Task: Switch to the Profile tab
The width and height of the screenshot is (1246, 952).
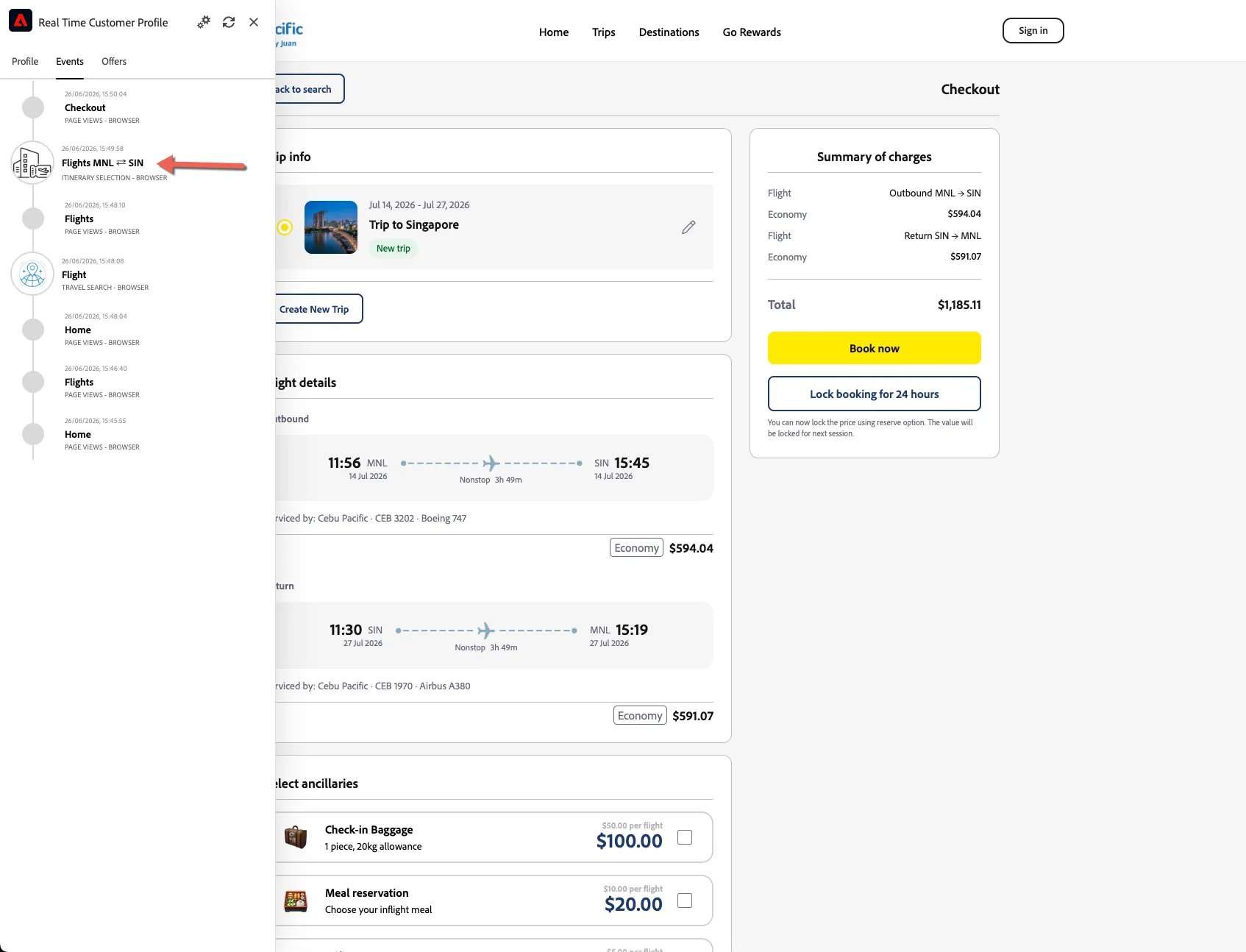Action: [25, 62]
